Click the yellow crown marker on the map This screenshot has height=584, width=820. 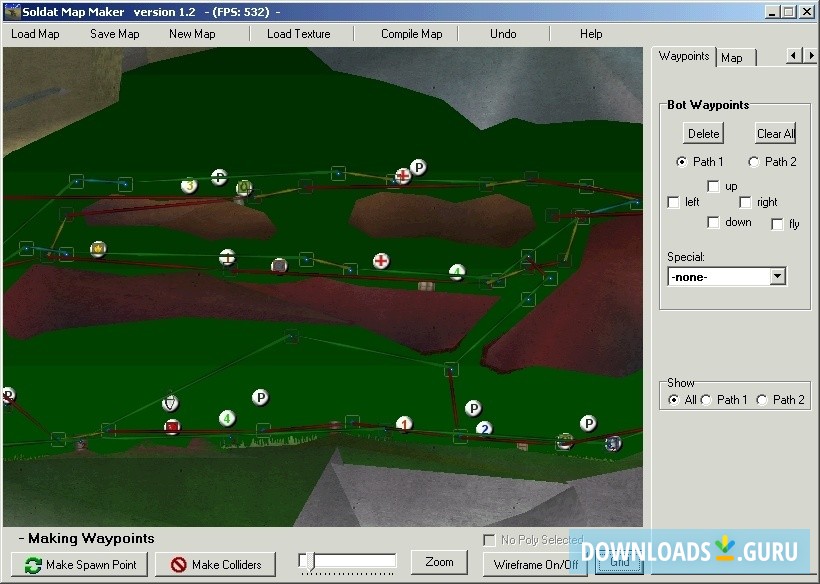(98, 249)
